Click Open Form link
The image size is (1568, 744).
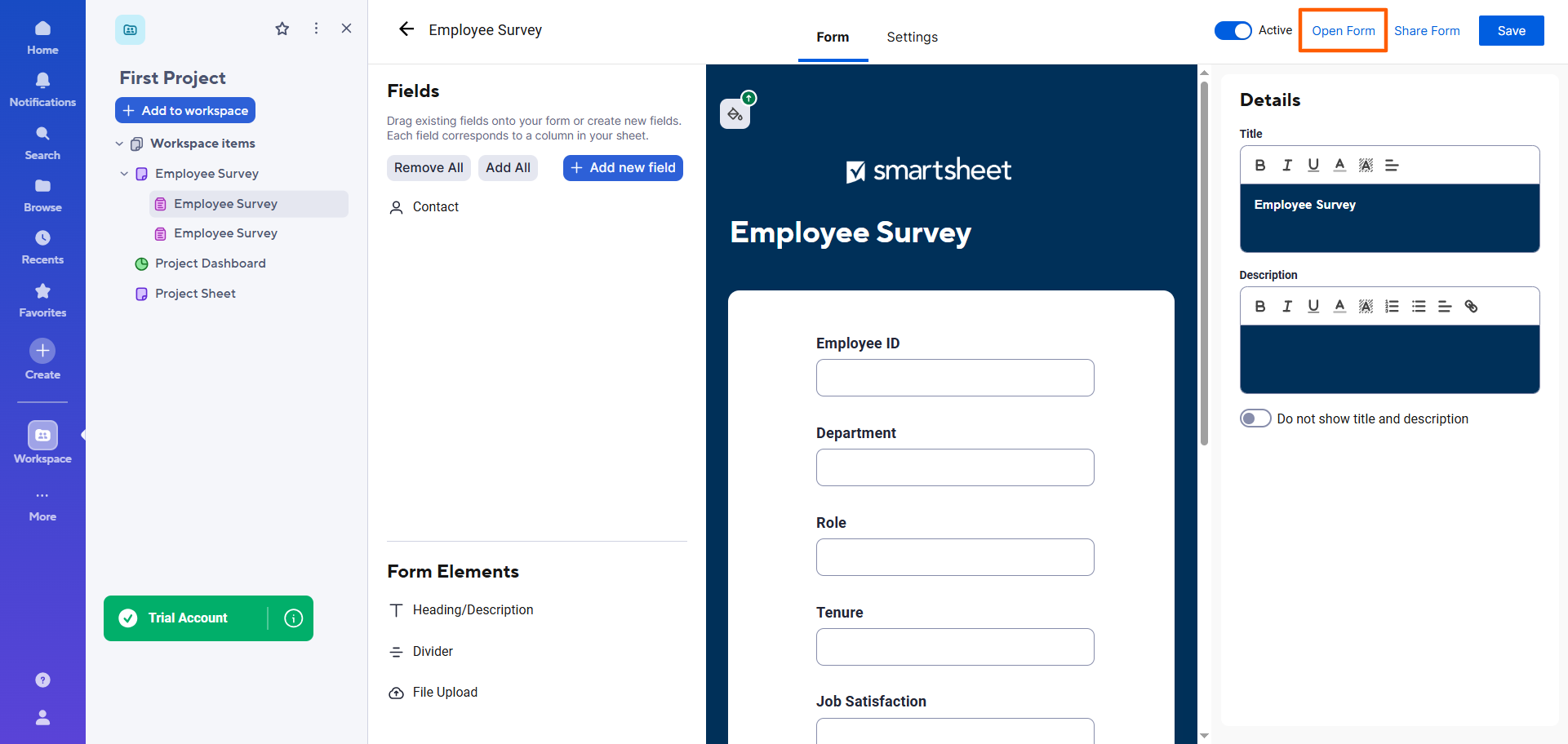point(1343,31)
